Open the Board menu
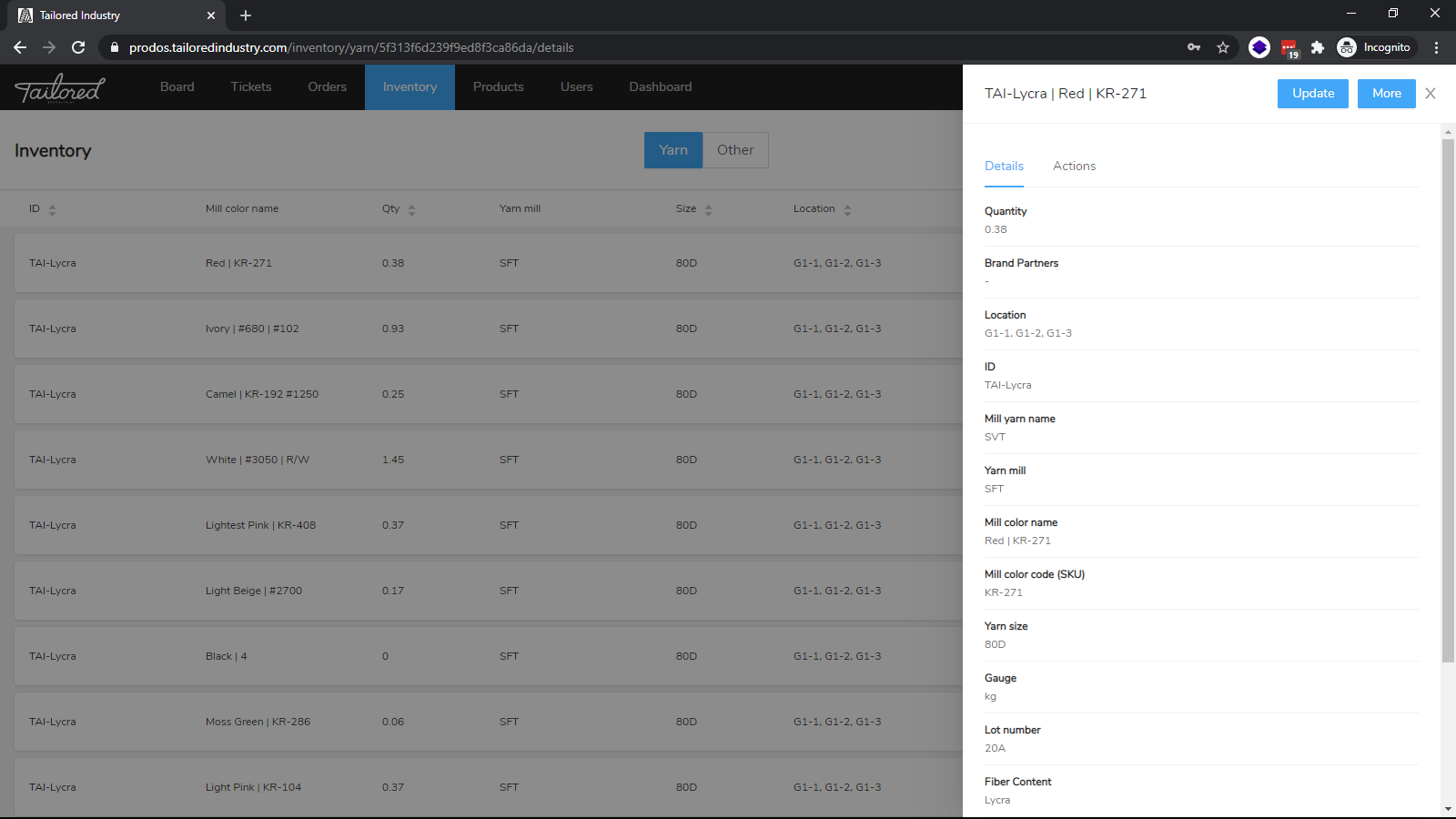1456x819 pixels. 177,87
